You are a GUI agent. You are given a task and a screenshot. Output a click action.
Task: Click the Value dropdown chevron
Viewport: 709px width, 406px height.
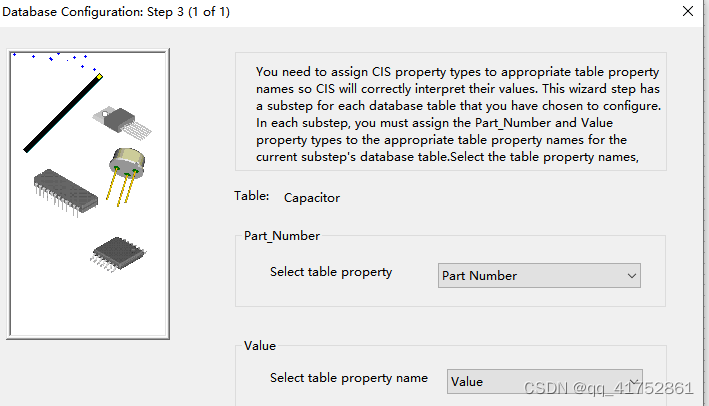pyautogui.click(x=634, y=382)
